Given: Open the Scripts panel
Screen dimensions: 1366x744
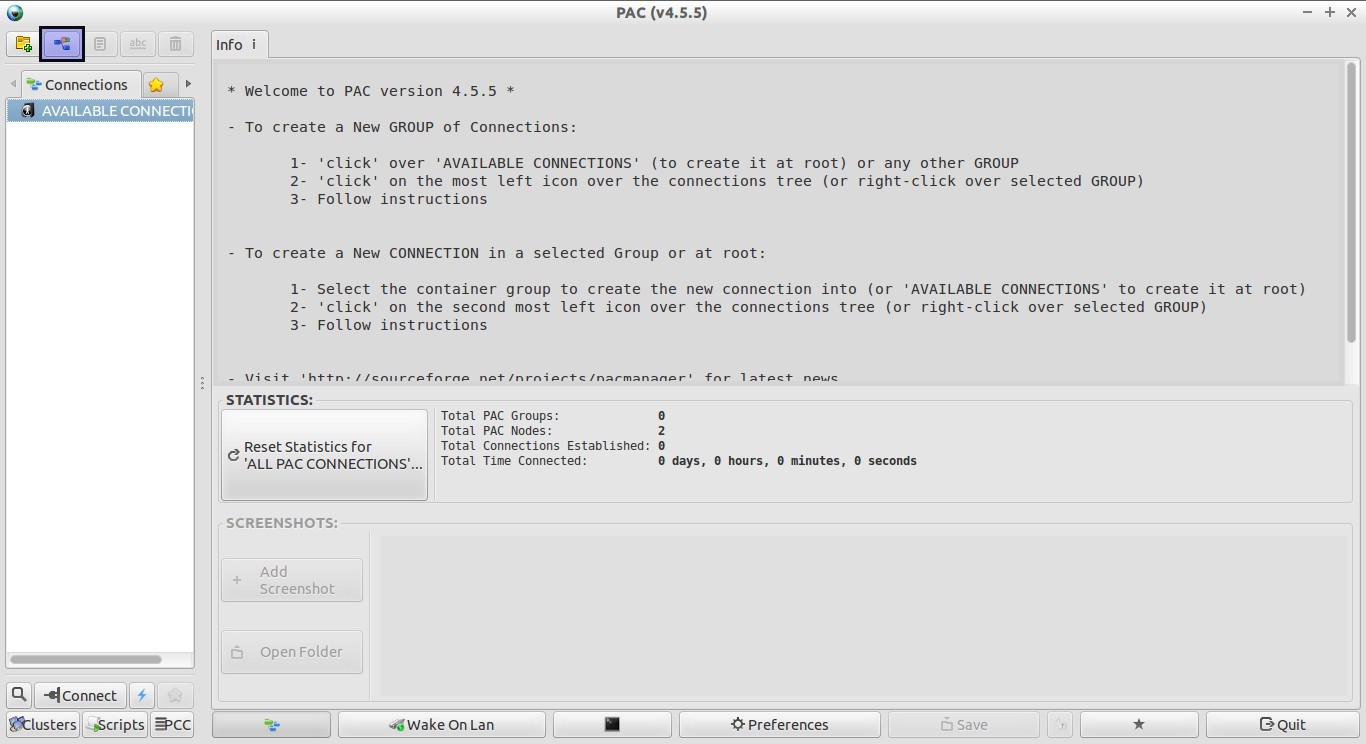Looking at the screenshot, I should 115,725.
